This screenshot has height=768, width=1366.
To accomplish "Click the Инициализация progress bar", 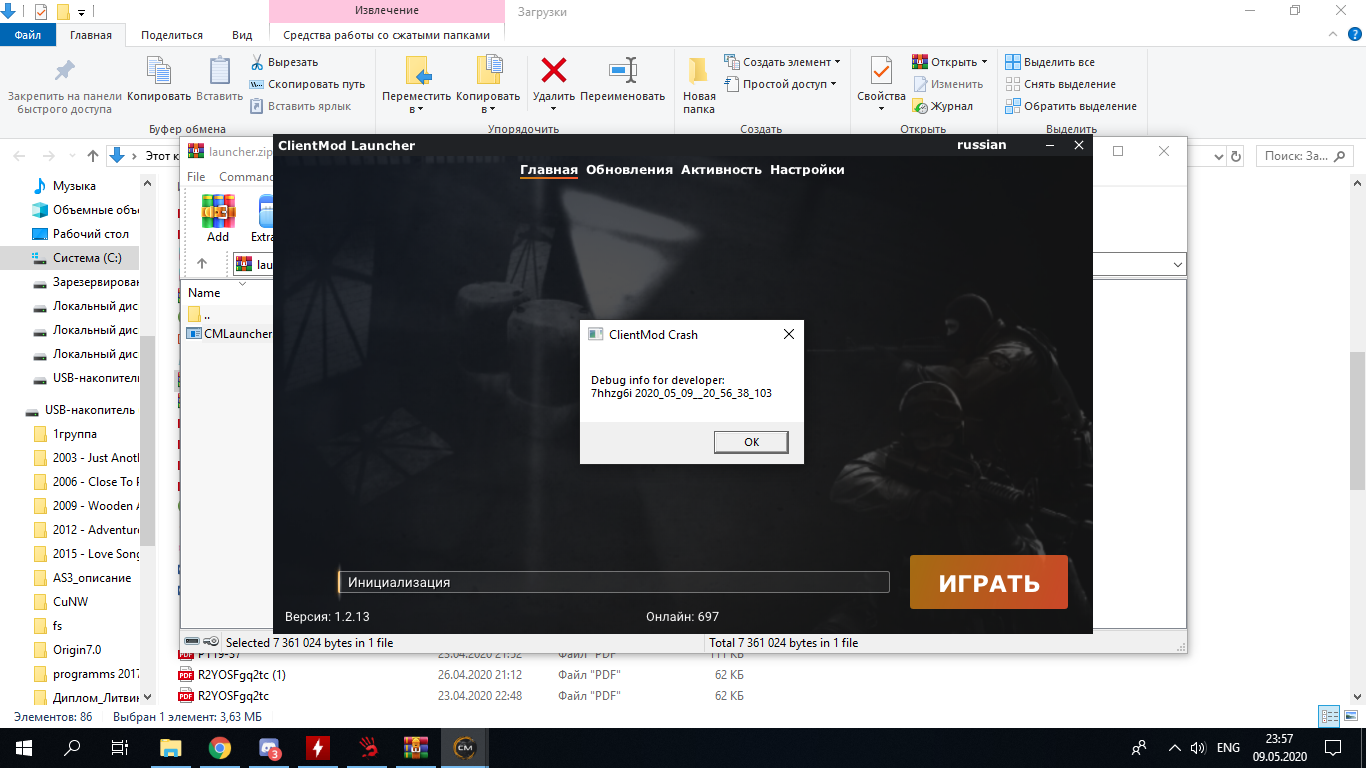I will [613, 582].
